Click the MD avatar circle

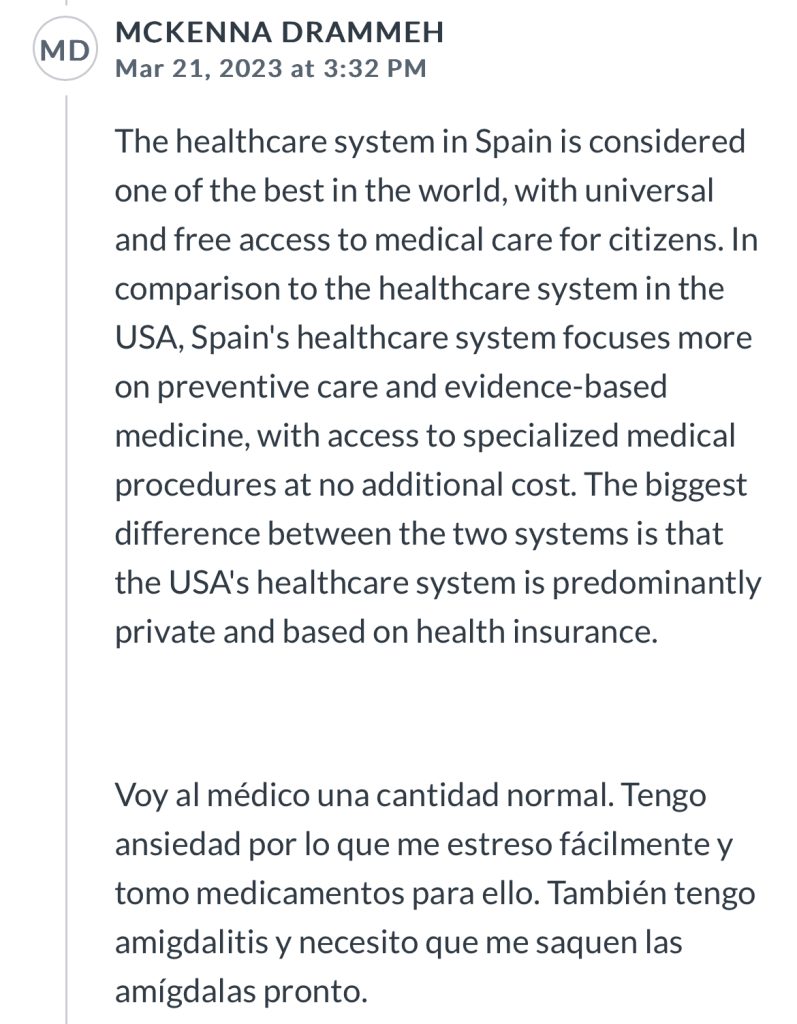click(x=65, y=50)
